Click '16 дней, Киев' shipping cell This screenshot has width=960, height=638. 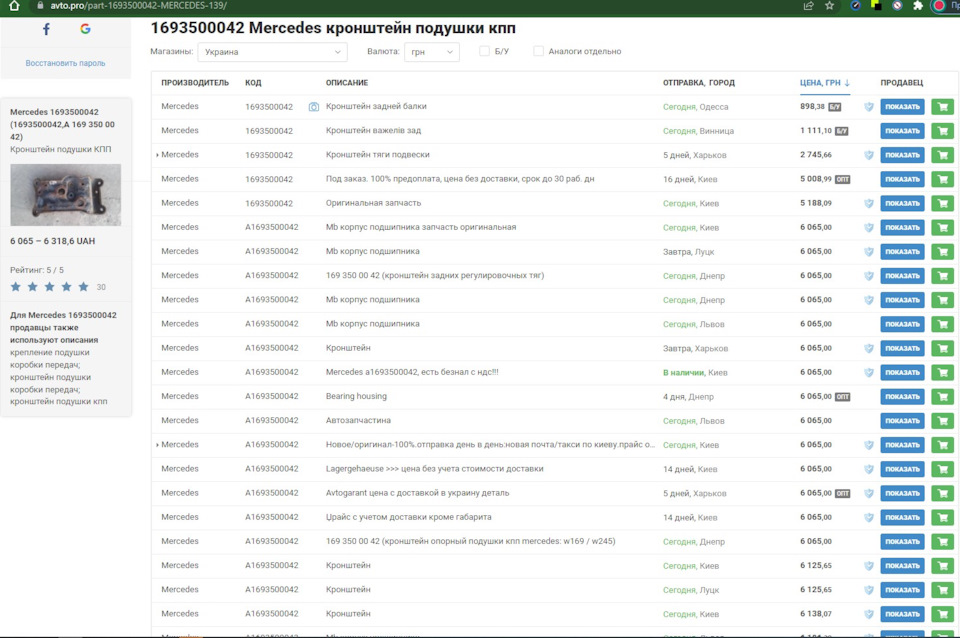tap(690, 179)
